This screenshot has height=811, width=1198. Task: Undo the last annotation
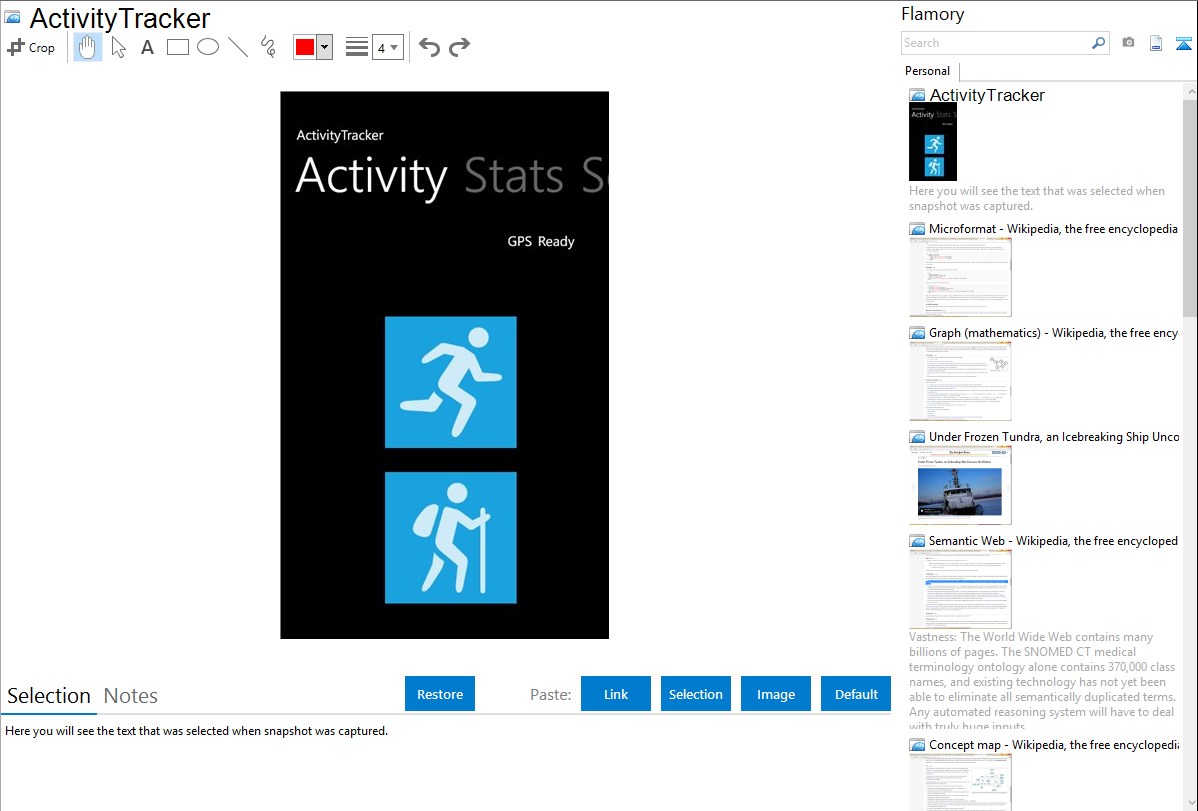point(429,47)
